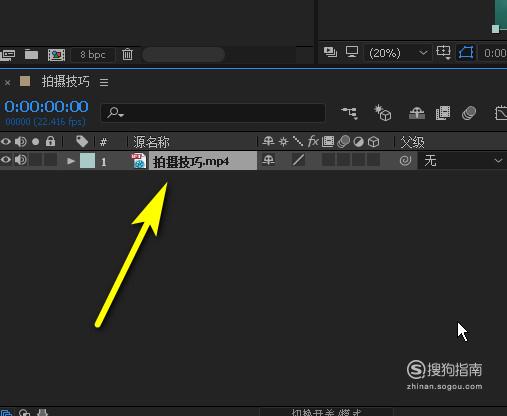Click the primary viewer monitor icon
The width and height of the screenshot is (507, 416).
pos(352,52)
